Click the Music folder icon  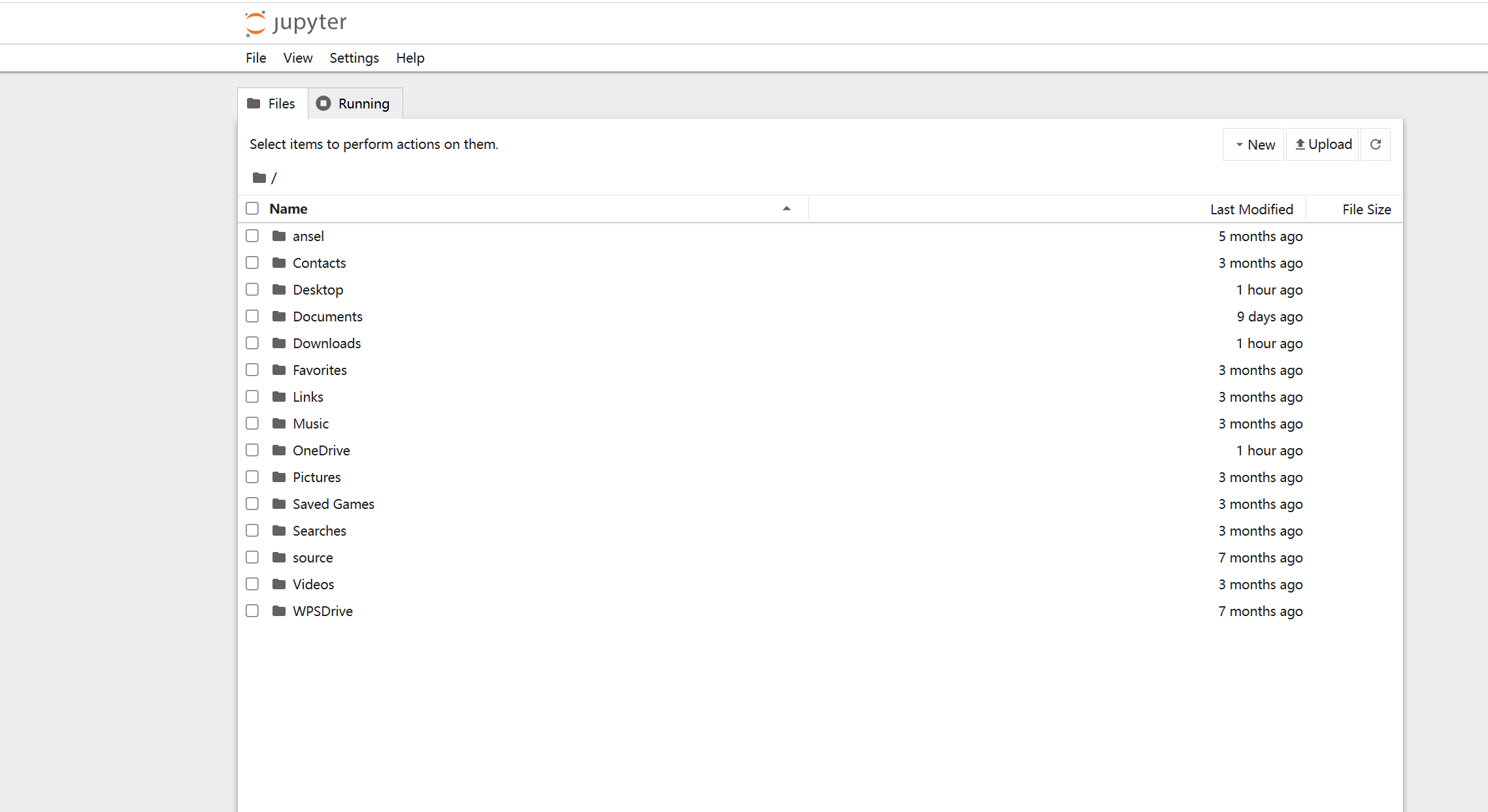[x=278, y=423]
